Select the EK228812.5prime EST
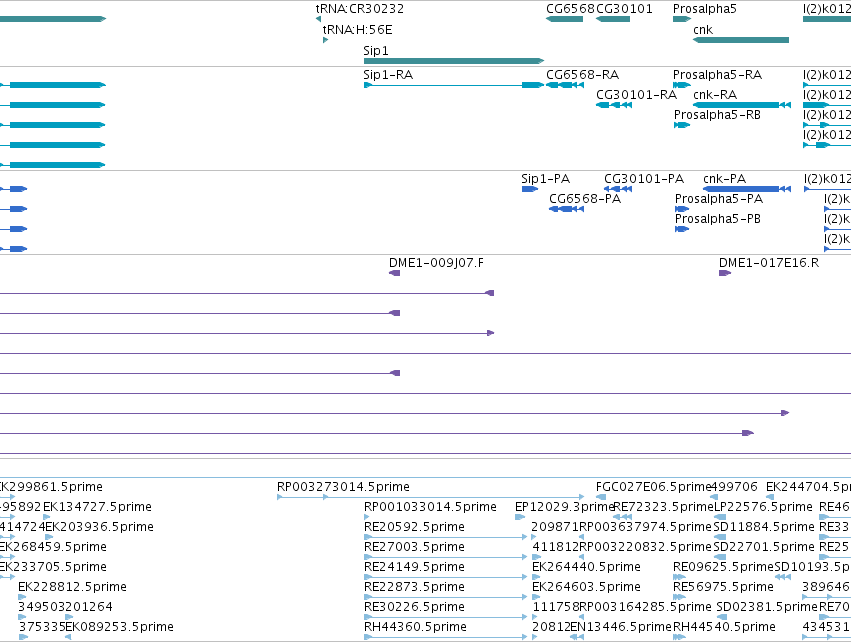This screenshot has width=851, height=642. [22, 597]
